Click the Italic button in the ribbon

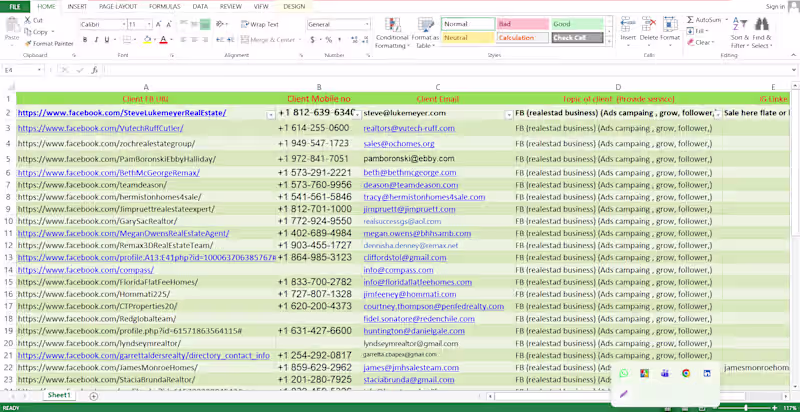[95, 40]
